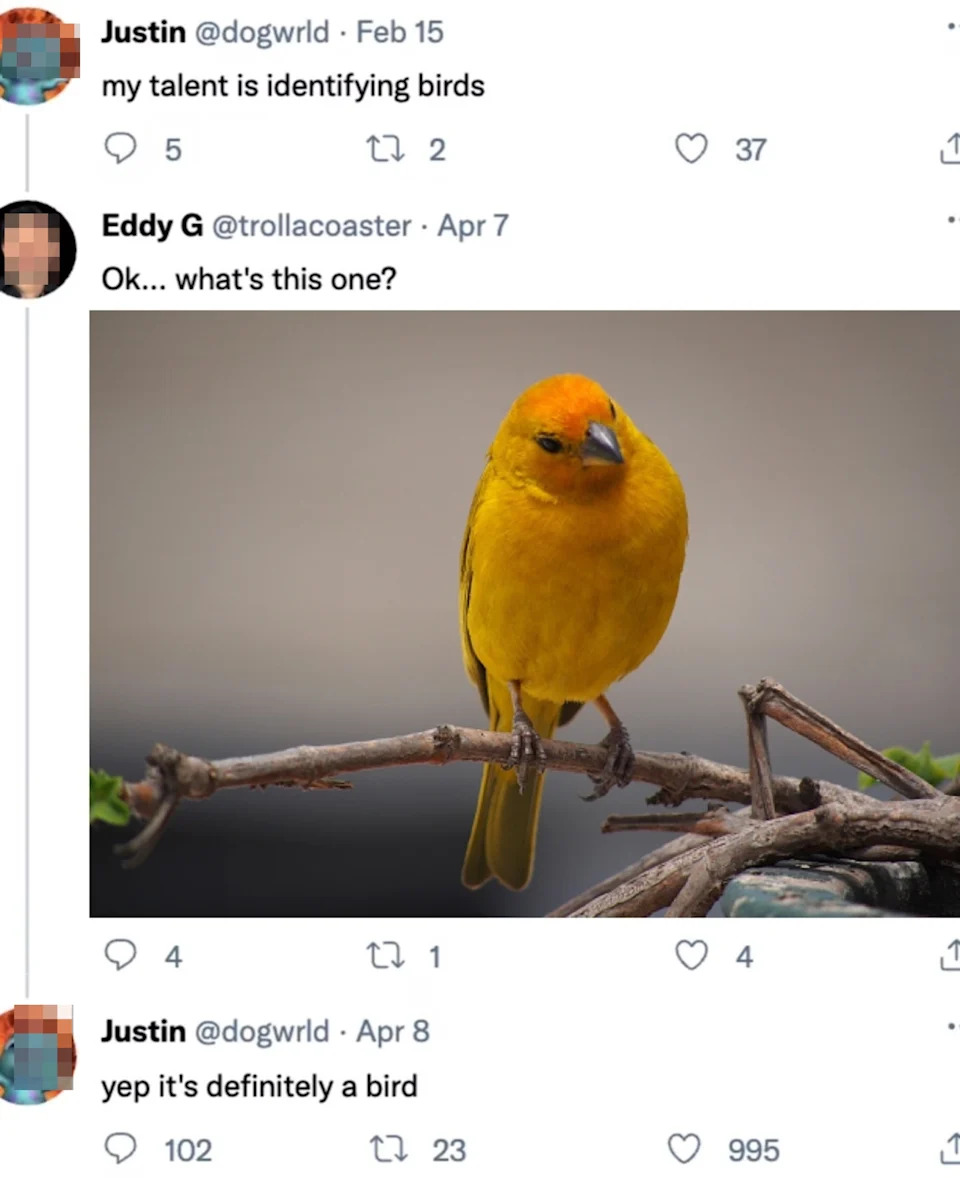Like the tweet with 995 likes

point(685,1149)
